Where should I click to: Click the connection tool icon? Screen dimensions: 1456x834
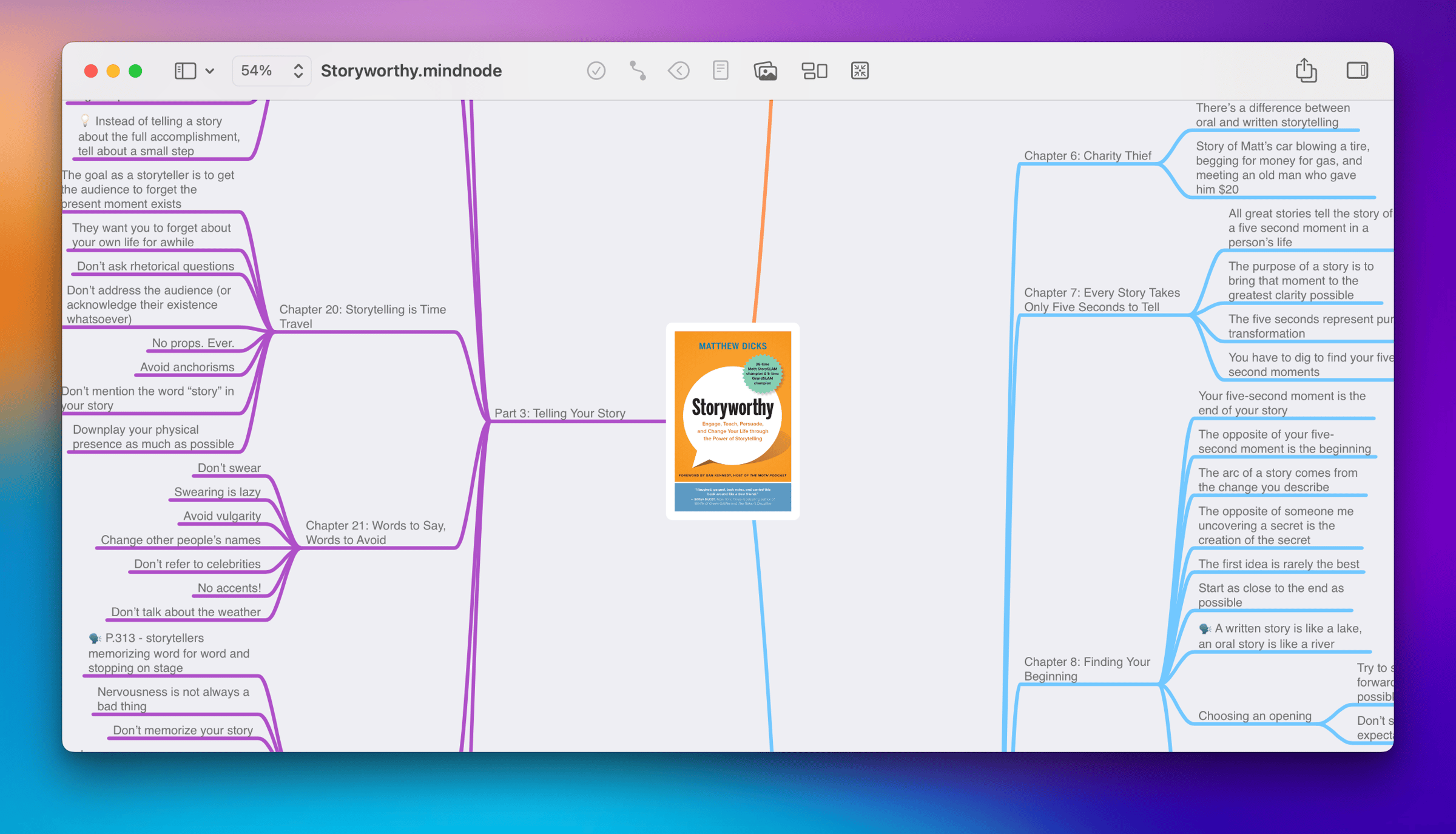coord(637,71)
